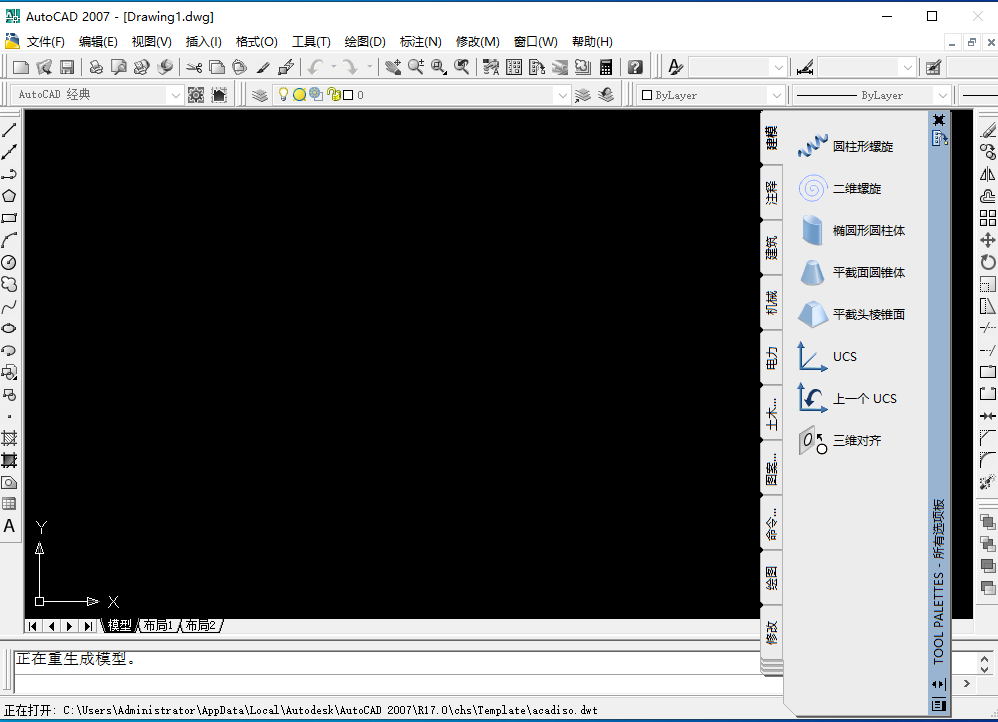The width and height of the screenshot is (998, 722).
Task: Select the Circle tool
Action: [10, 262]
